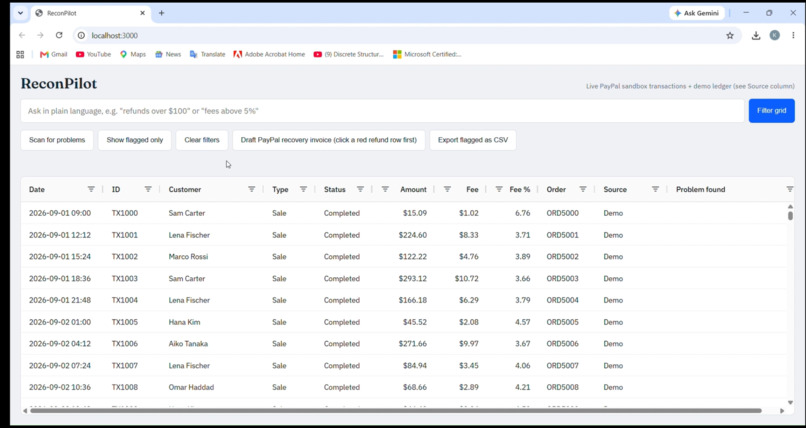Open Chrome's three-dot menu
This screenshot has height=428, width=806.
coord(793,35)
